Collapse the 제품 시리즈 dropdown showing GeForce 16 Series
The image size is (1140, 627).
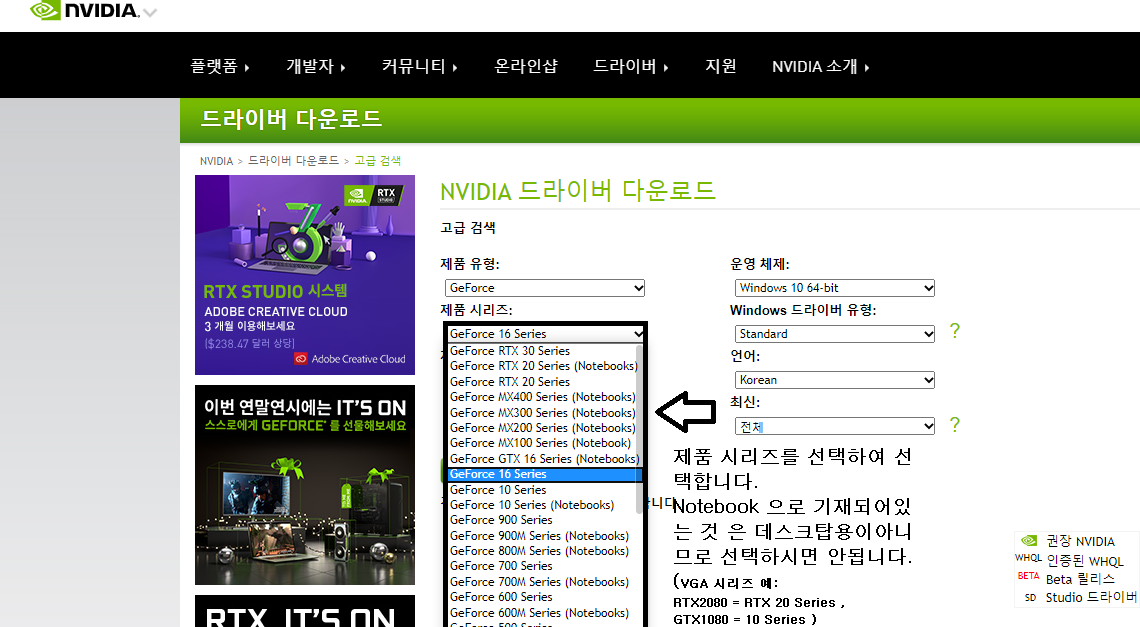(545, 334)
